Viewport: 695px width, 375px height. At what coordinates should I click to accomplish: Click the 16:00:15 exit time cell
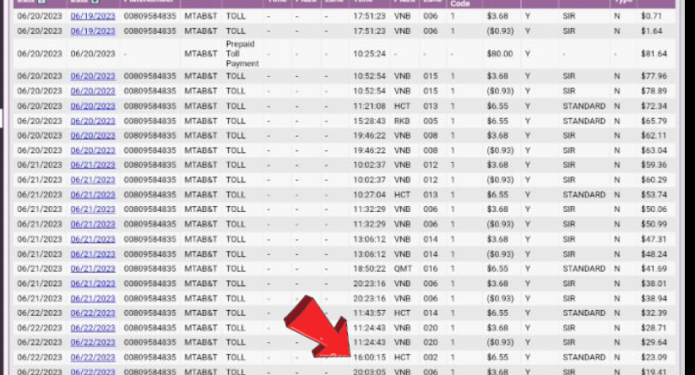coord(369,357)
